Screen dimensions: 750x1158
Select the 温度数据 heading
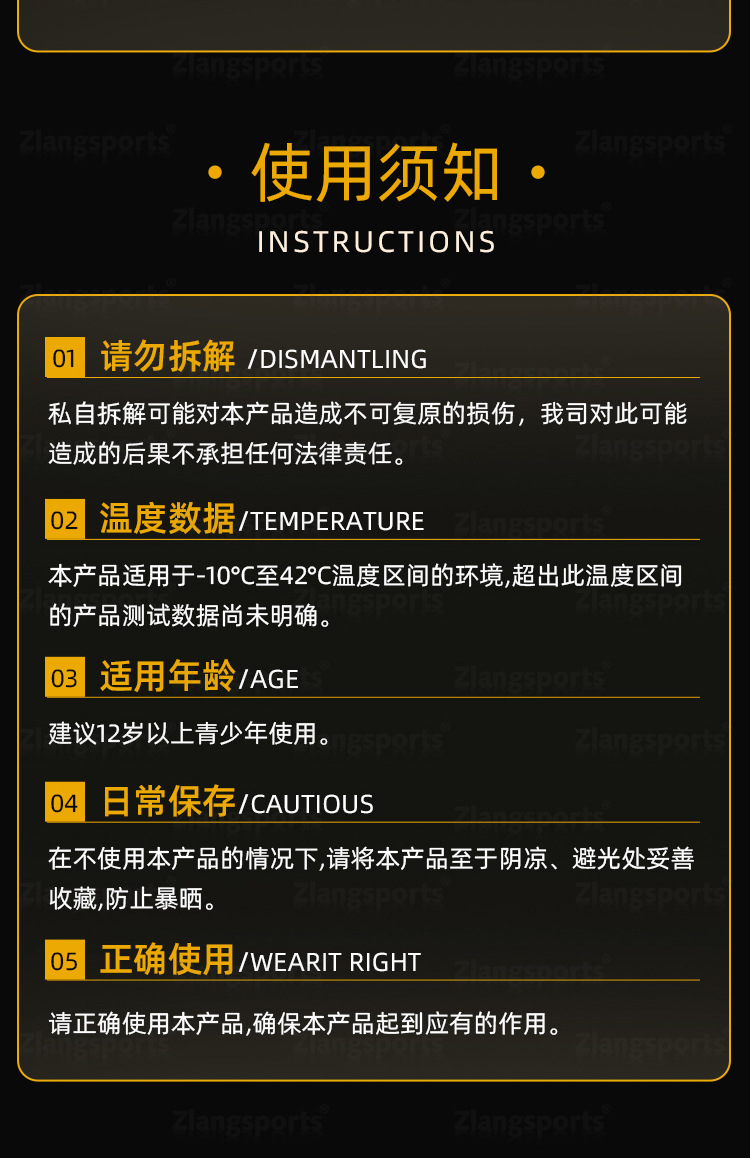(x=168, y=518)
